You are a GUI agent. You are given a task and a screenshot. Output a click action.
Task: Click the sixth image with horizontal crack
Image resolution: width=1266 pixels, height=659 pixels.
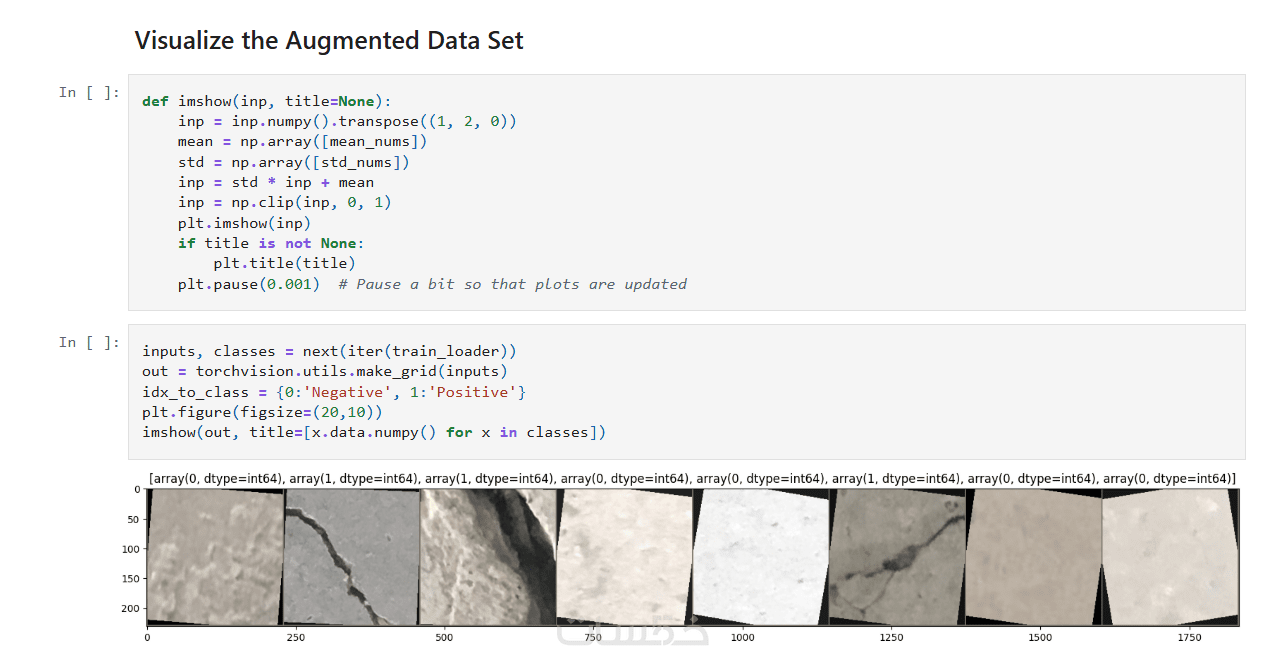tap(897, 558)
